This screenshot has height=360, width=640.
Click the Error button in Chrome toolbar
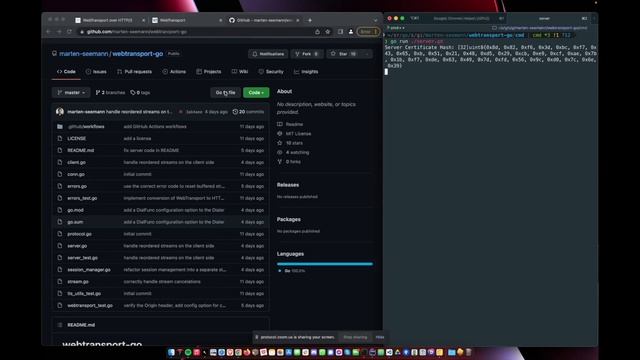pyautogui.click(x=368, y=31)
